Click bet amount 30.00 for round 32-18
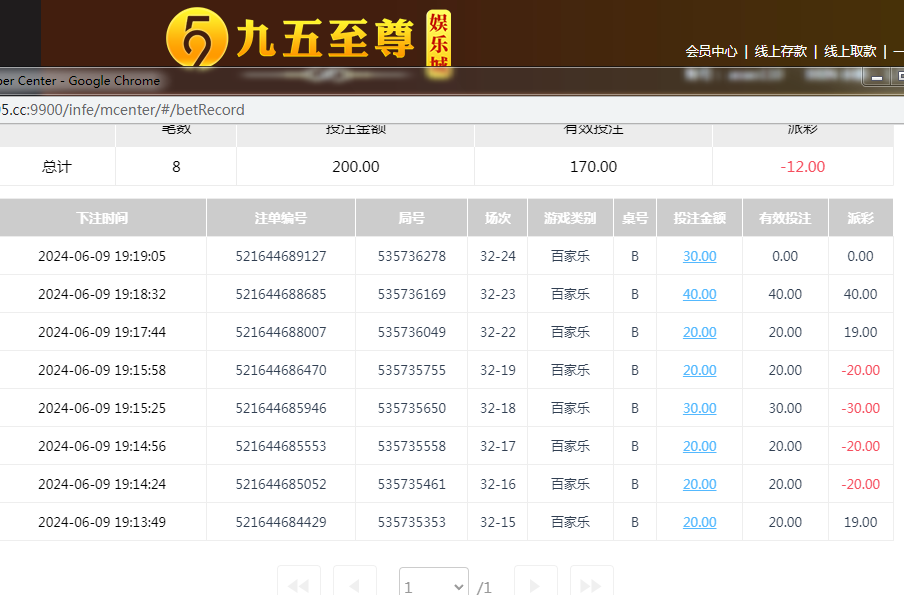The height and width of the screenshot is (595, 904). [699, 408]
